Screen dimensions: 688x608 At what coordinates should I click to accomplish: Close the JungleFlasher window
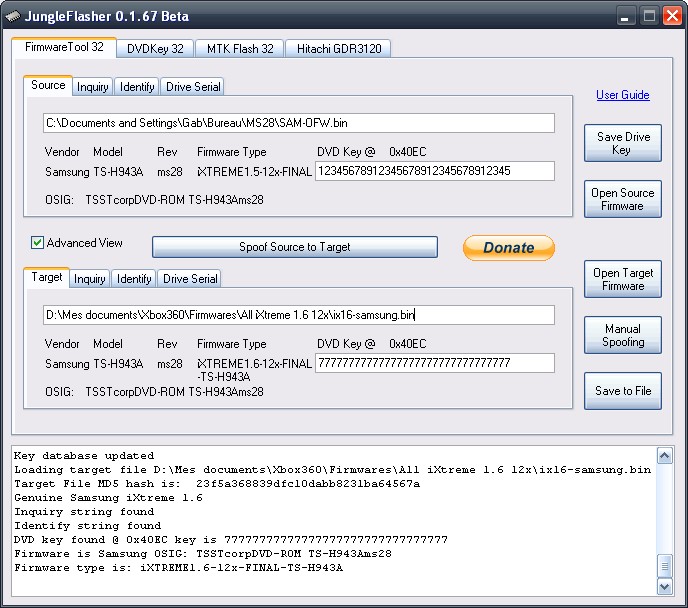(x=672, y=17)
